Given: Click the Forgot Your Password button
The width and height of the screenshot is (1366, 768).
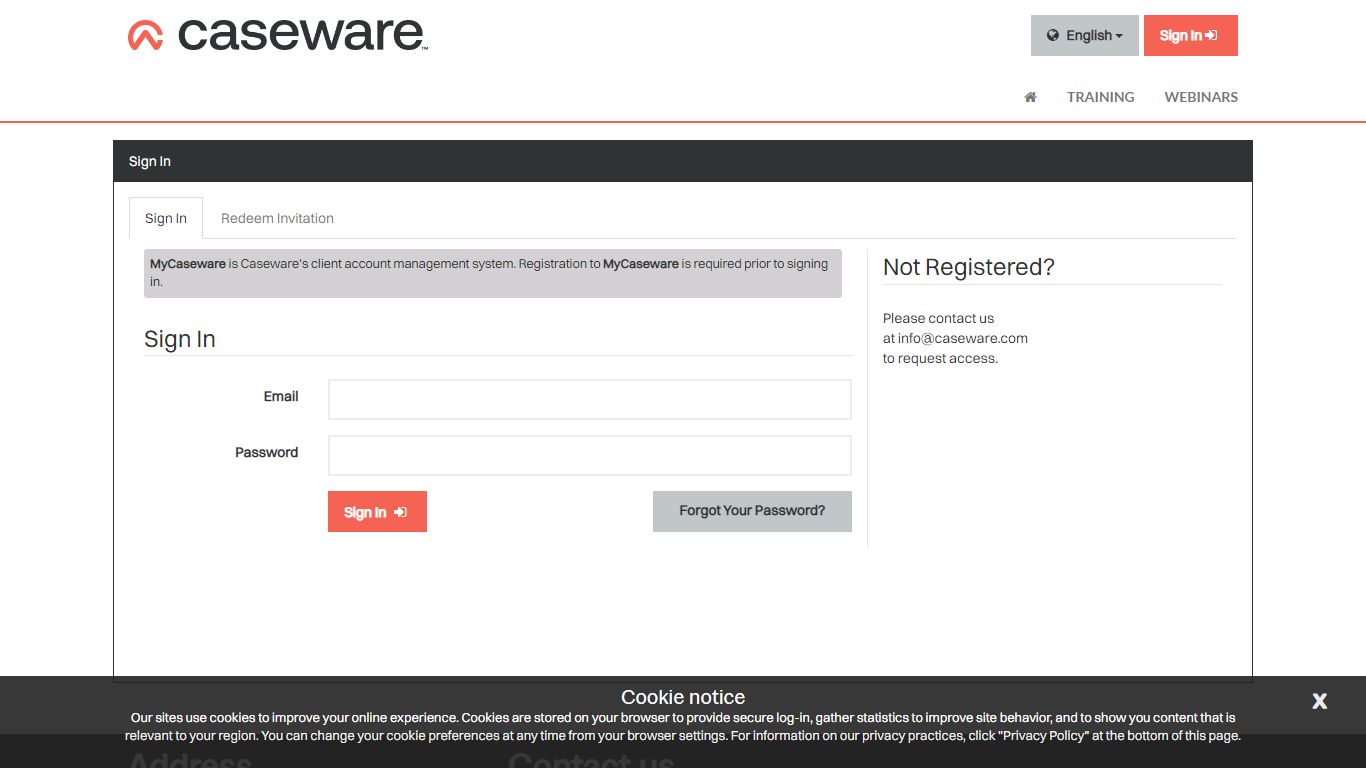Looking at the screenshot, I should 752,511.
